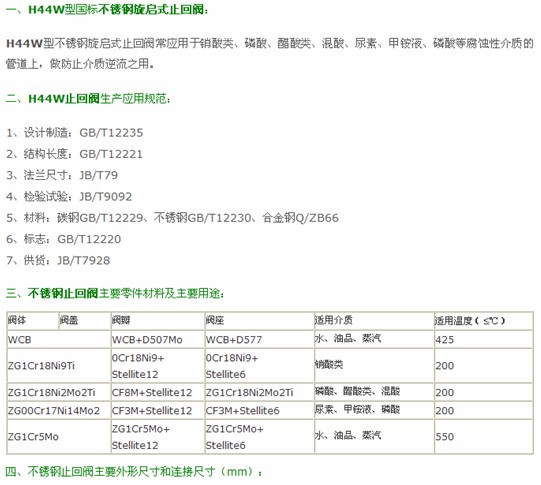The image size is (541, 485).
Task: Click the ZG00Cr17Ni14Mo2 table cell
Action: [59, 410]
